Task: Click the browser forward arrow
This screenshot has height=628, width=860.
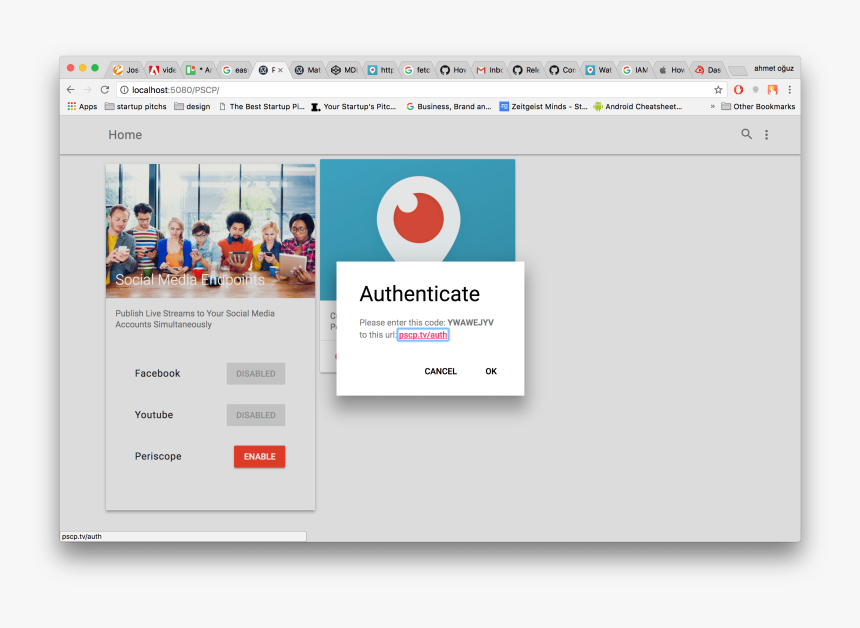Action: (86, 89)
